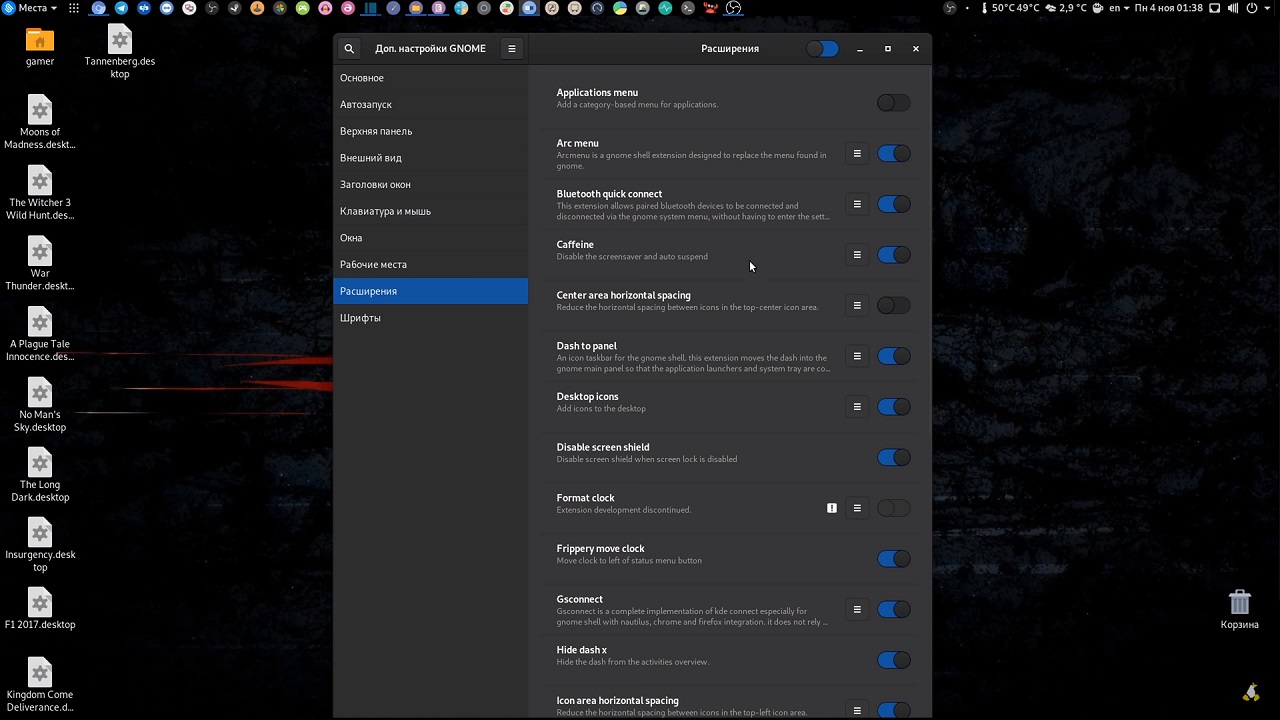Image resolution: width=1280 pixels, height=720 pixels.
Task: Open Dash to panel extension settings
Action: 857,356
